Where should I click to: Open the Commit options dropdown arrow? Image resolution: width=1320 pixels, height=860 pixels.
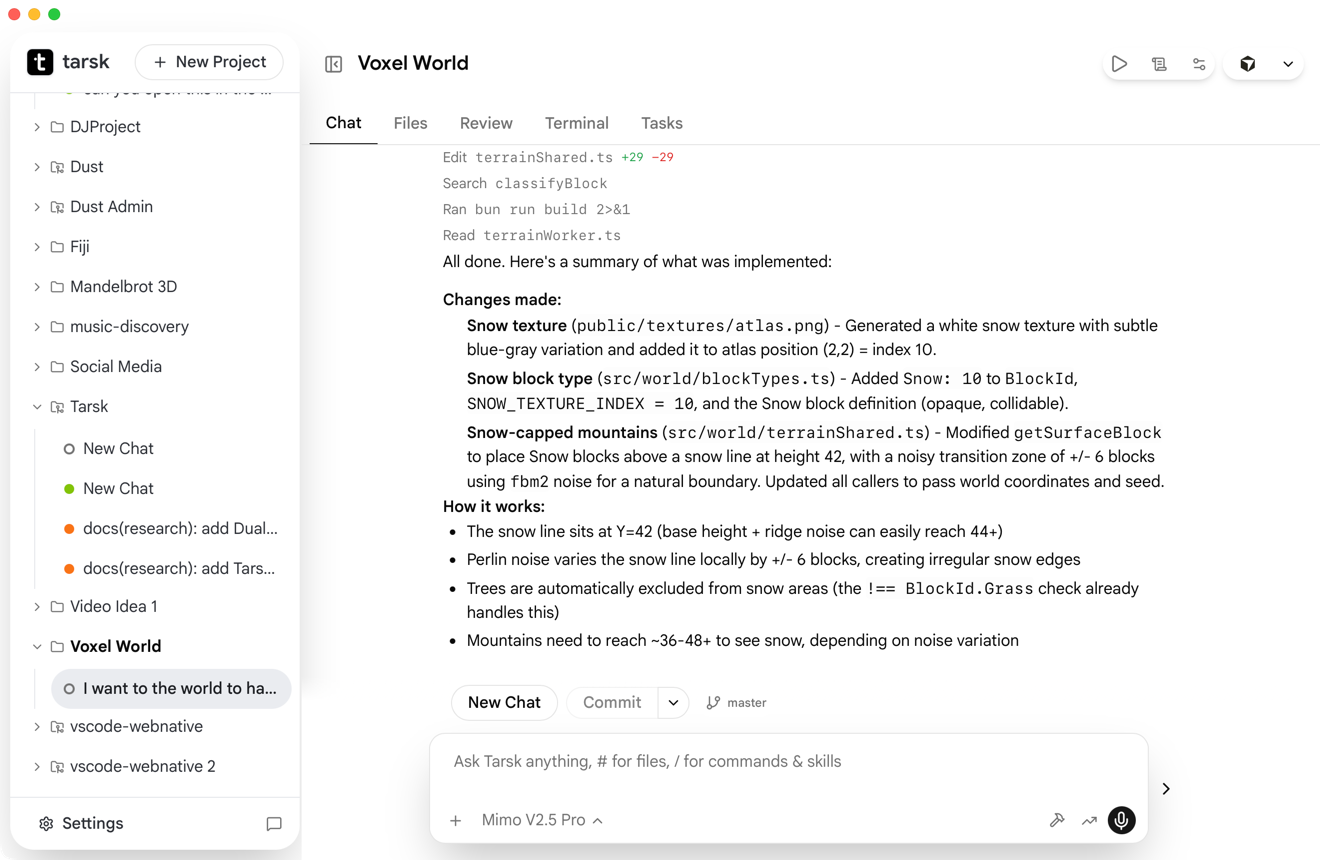[x=673, y=703]
